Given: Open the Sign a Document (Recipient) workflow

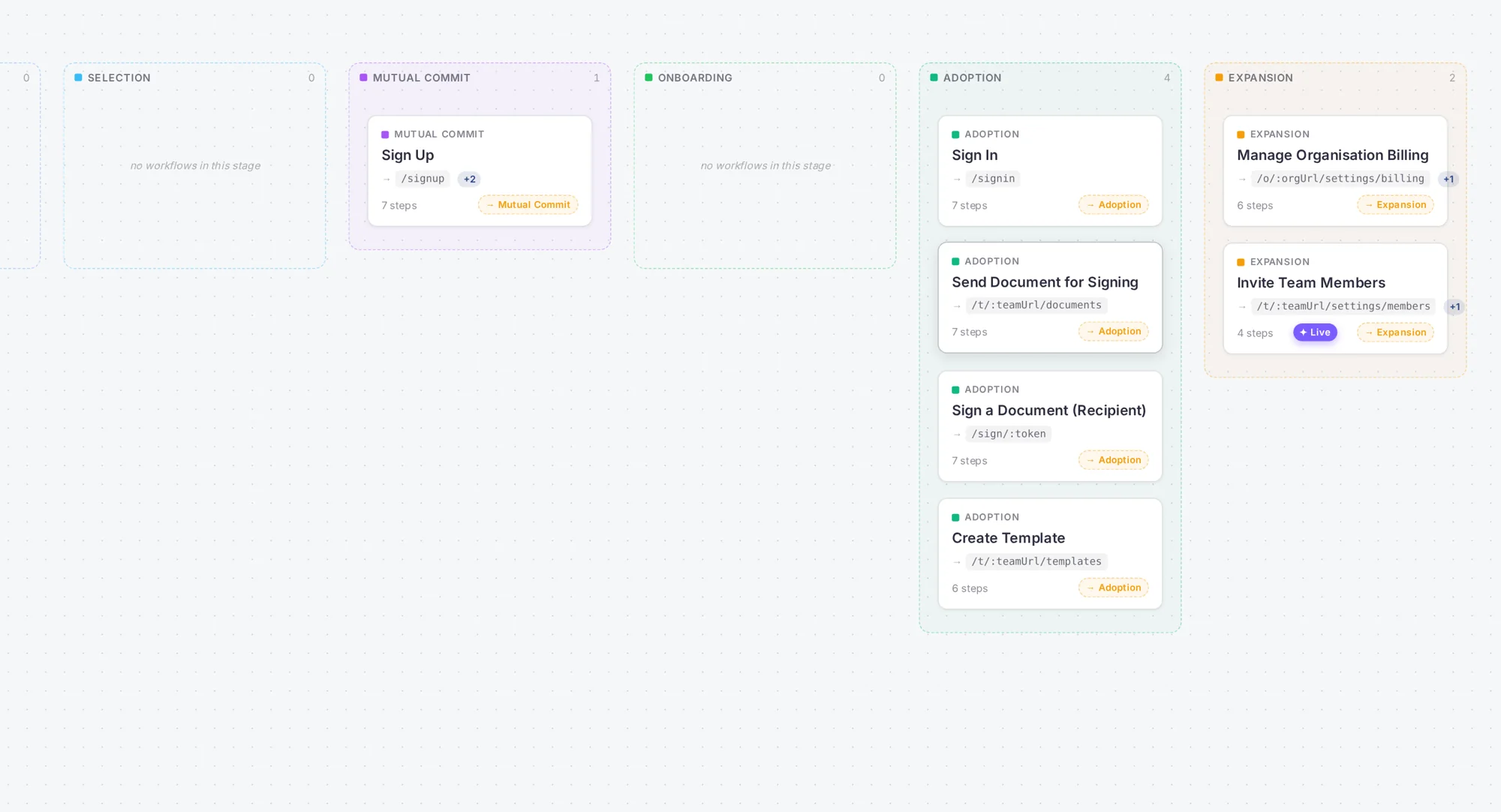Looking at the screenshot, I should point(1050,426).
